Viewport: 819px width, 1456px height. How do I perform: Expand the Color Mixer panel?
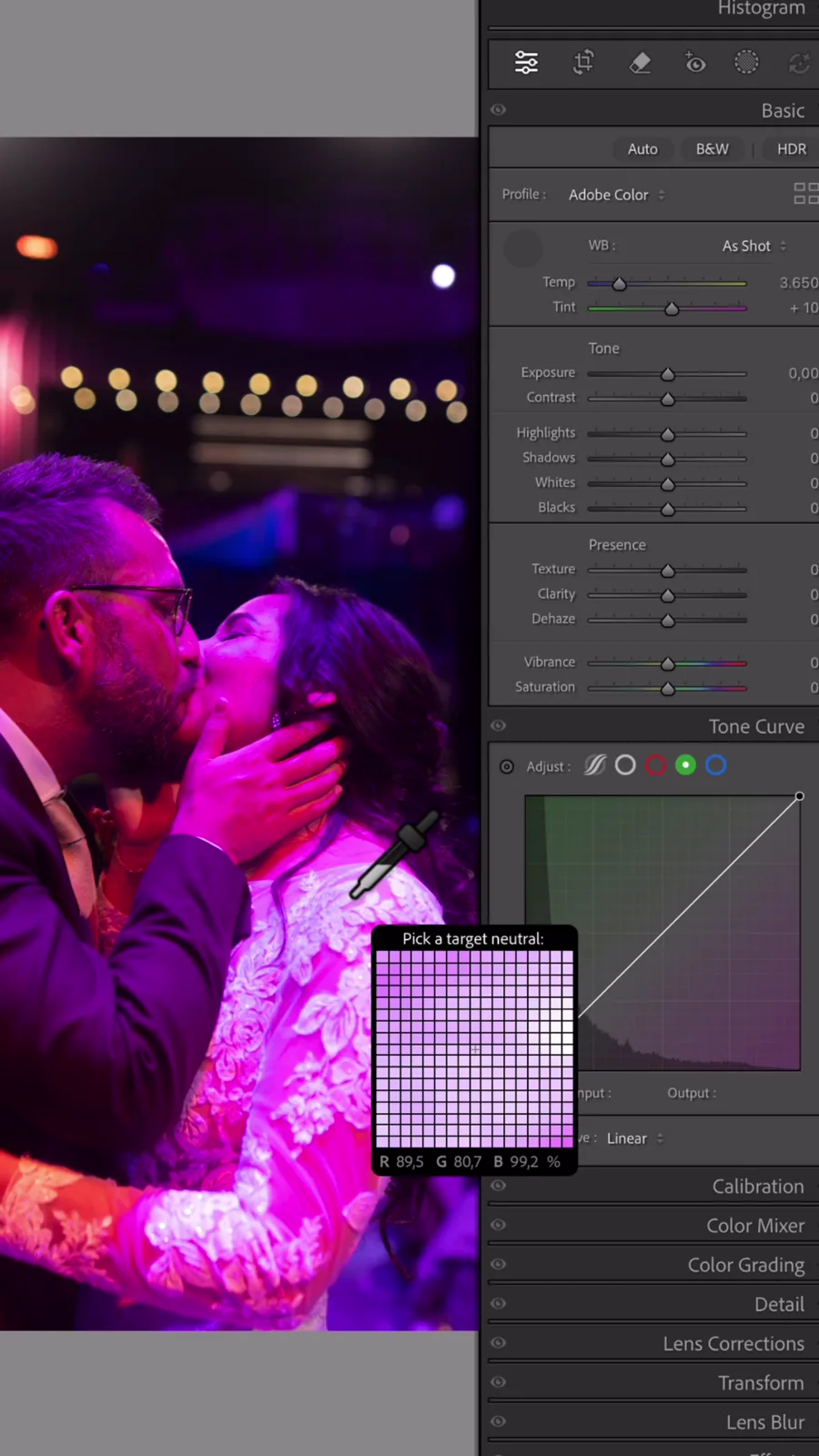755,1225
